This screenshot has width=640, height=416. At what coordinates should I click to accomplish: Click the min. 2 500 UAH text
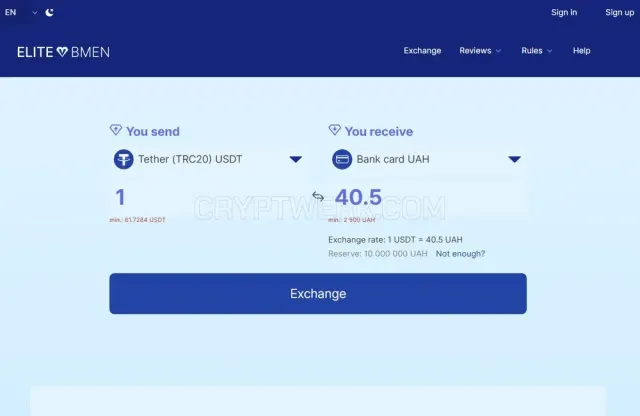[351, 220]
